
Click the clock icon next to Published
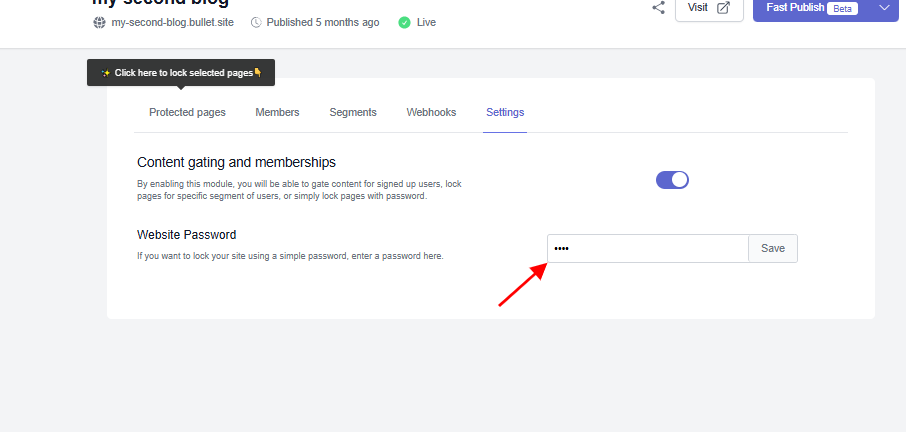(256, 22)
